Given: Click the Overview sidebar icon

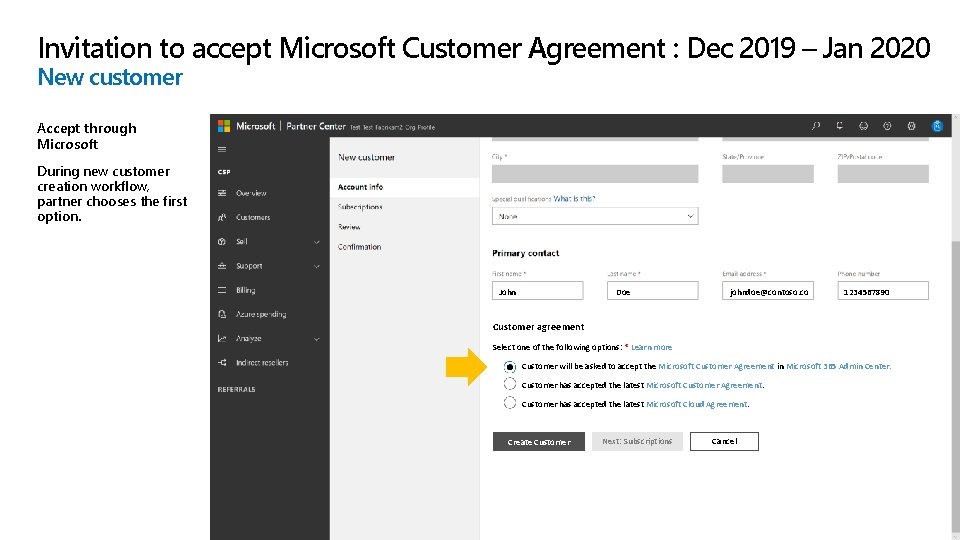Looking at the screenshot, I should 222,193.
